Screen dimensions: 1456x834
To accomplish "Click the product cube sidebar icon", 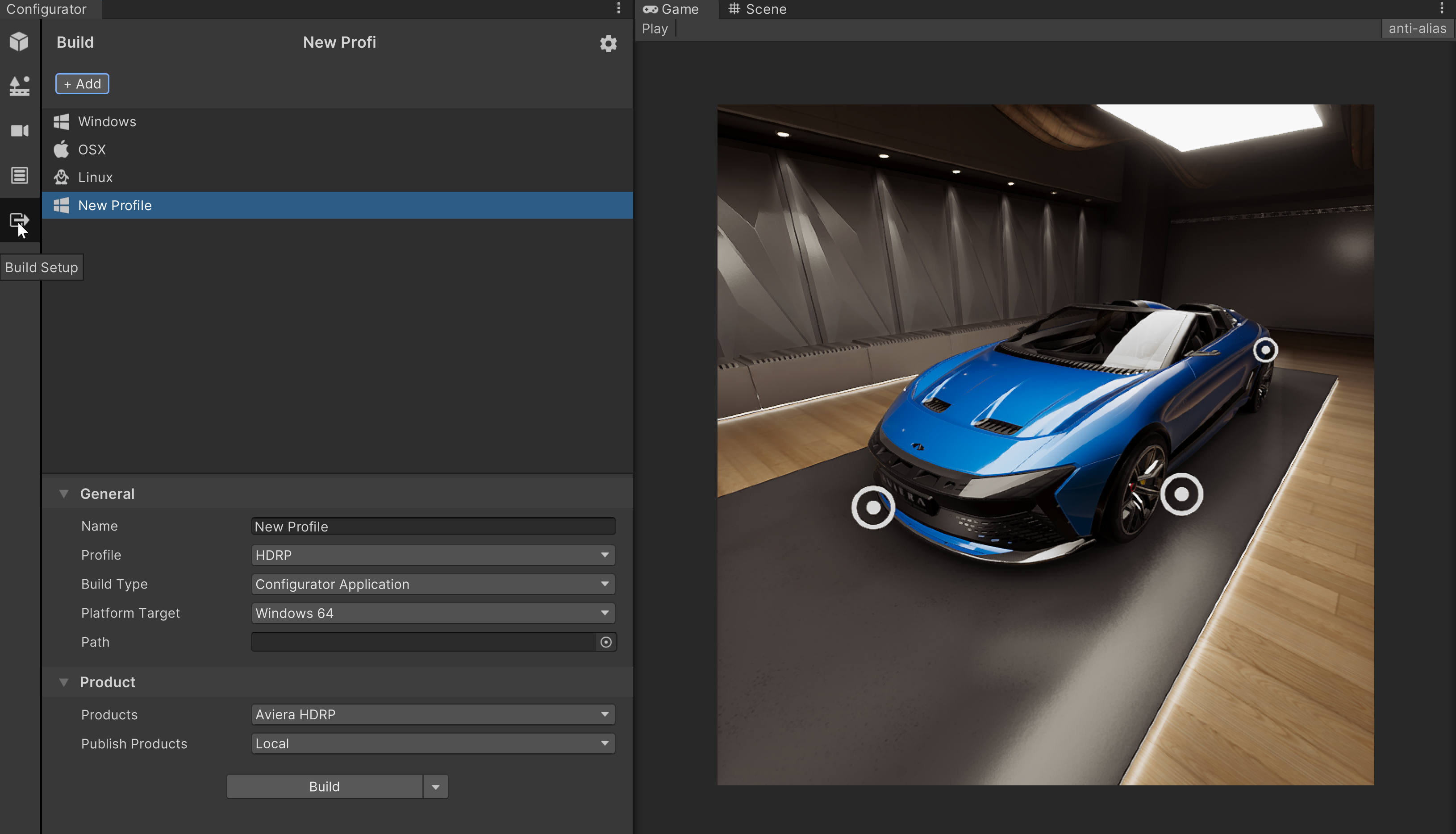I will (x=20, y=42).
